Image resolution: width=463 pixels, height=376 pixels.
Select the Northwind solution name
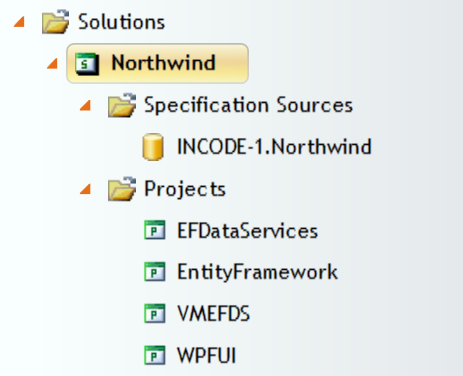163,63
